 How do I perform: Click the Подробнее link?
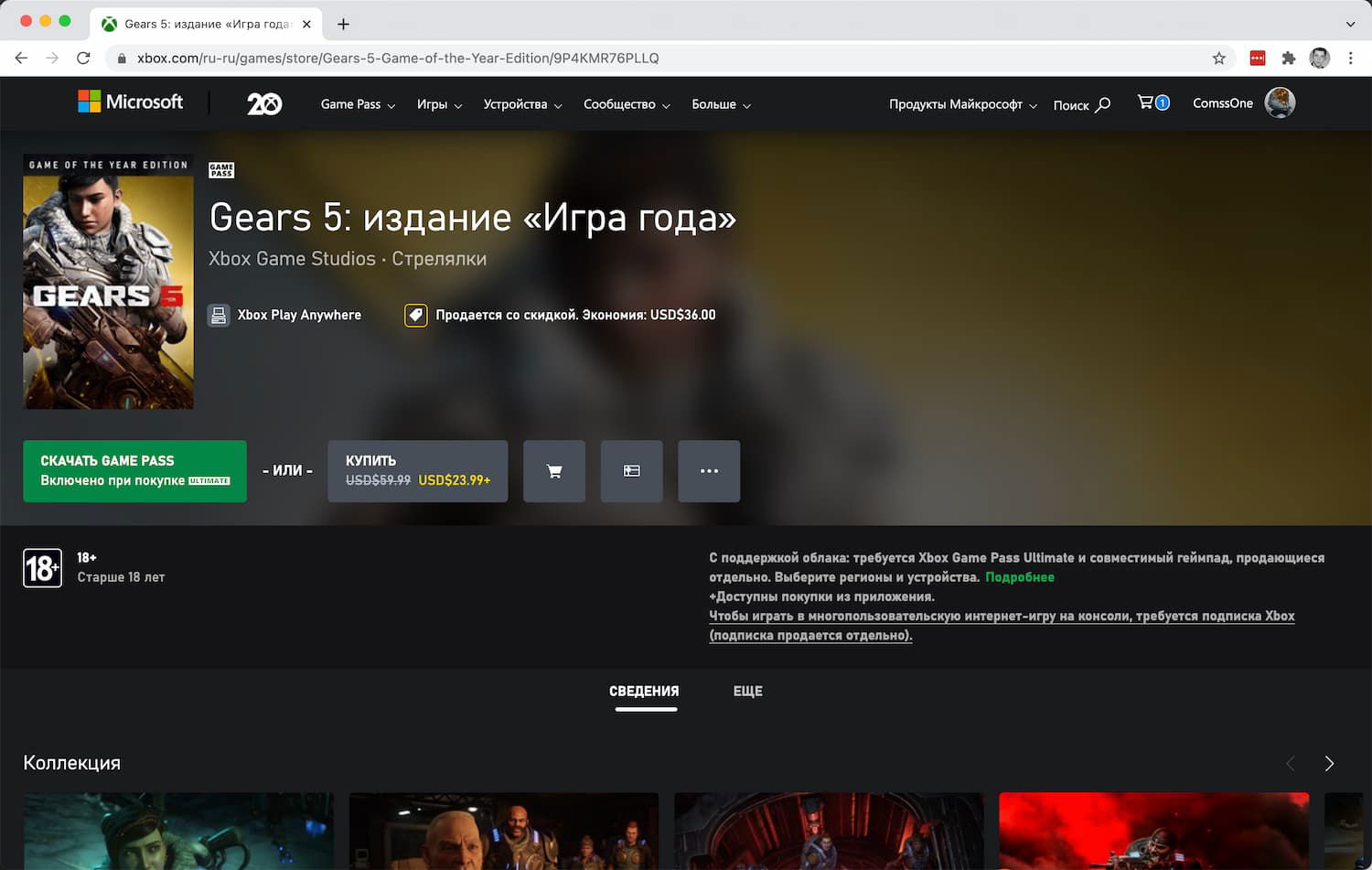[x=1020, y=577]
